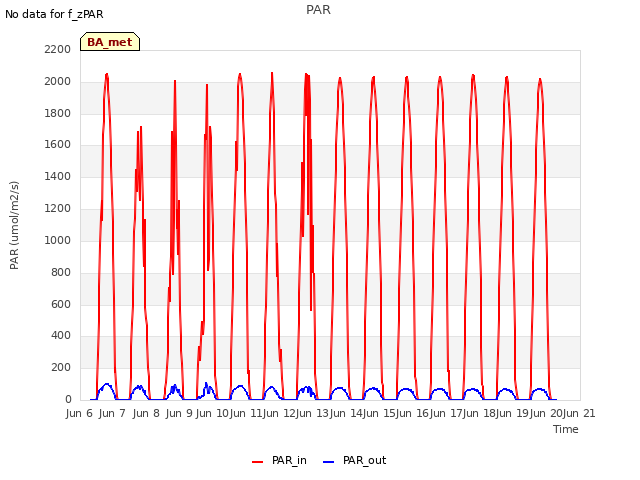Click the Jun 19 x-axis tick label
The width and height of the screenshot is (640, 480).
[x=513, y=413]
